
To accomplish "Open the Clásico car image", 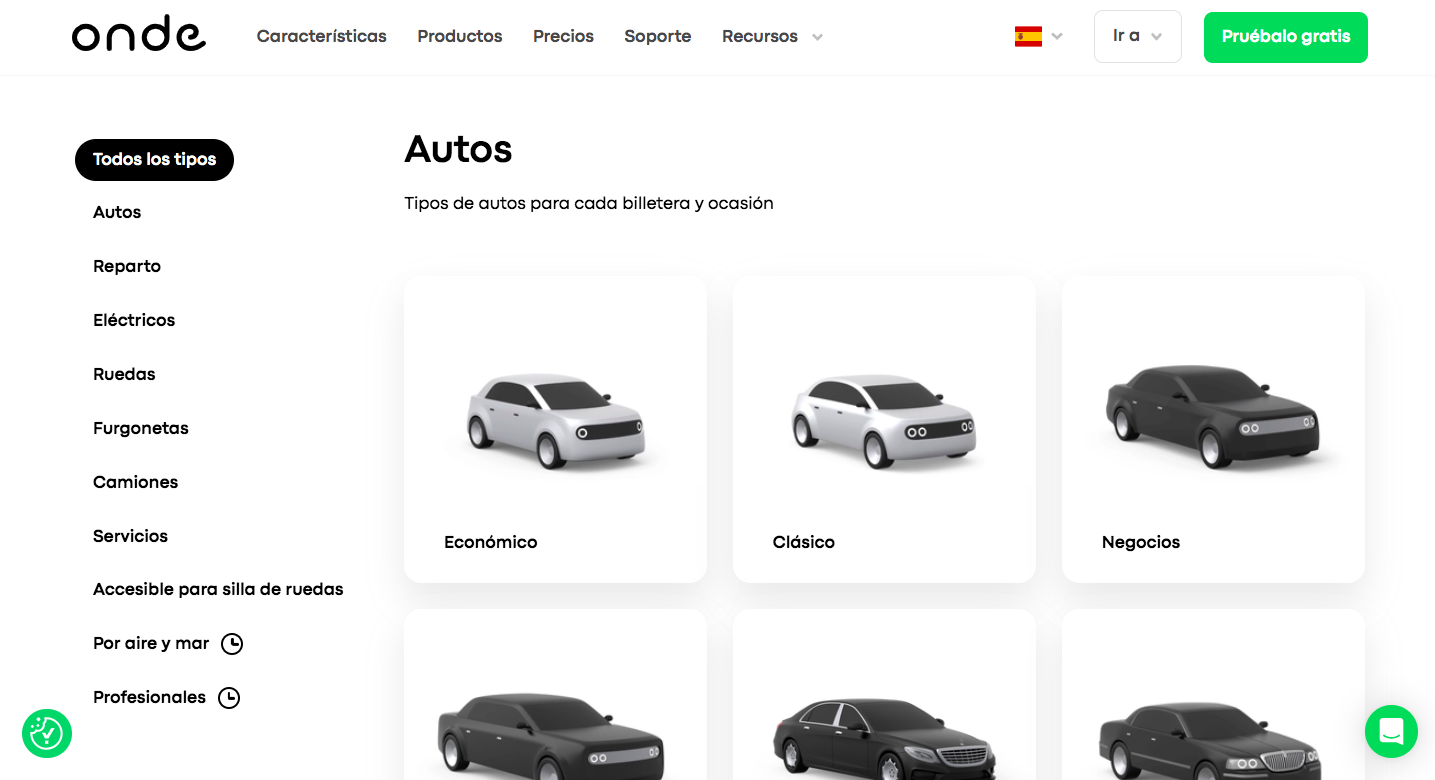I will (884, 420).
